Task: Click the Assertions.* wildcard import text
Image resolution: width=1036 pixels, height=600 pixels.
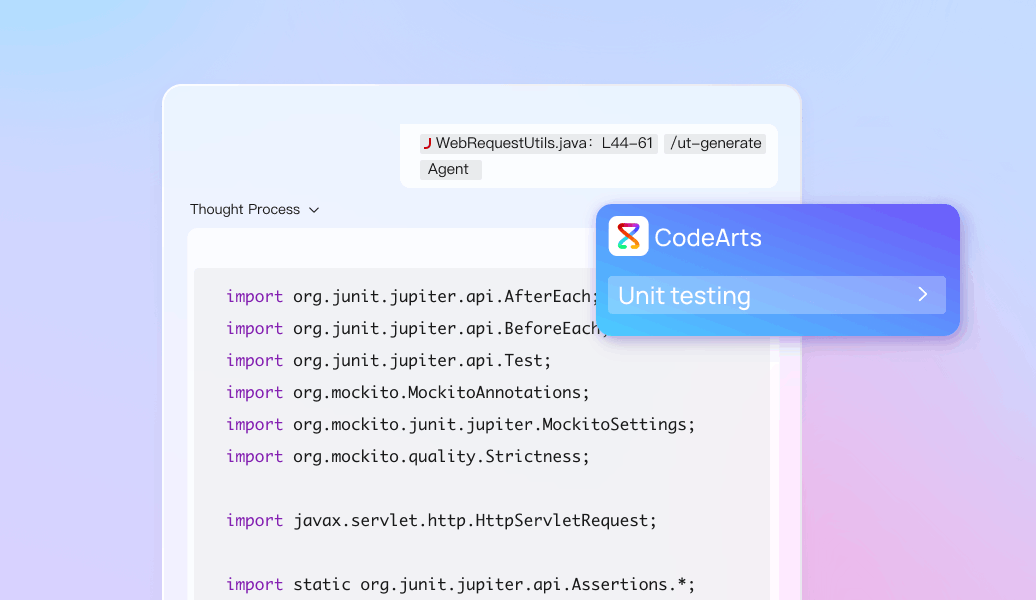Action: tap(640, 584)
